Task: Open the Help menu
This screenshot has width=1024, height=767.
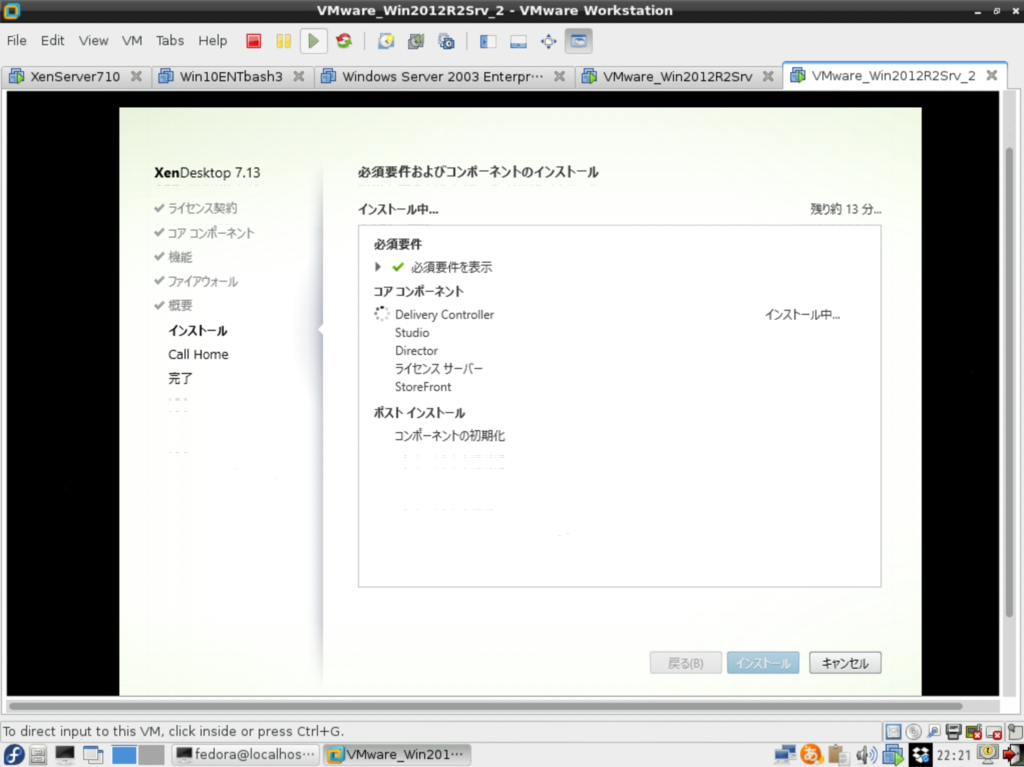Action: coord(212,41)
